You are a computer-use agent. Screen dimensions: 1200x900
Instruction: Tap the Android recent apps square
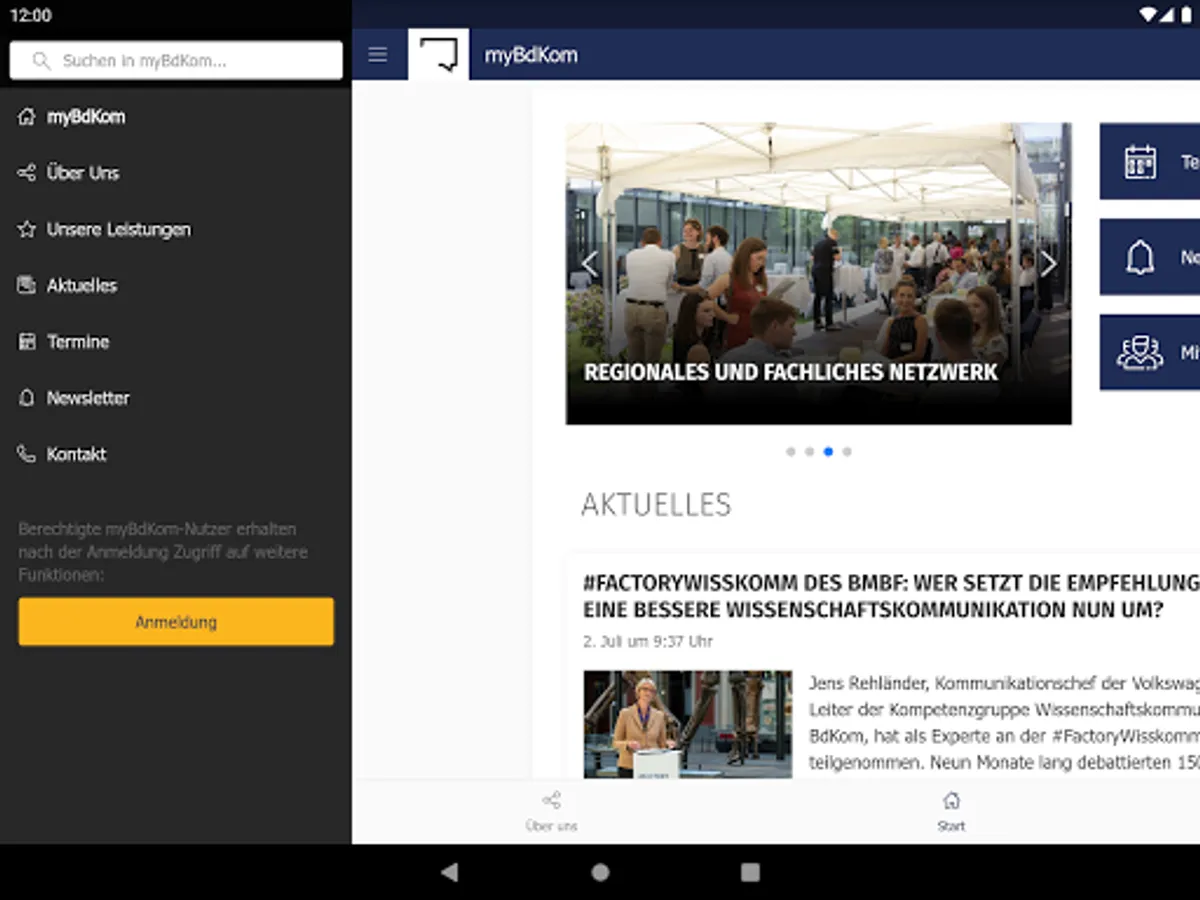click(x=750, y=872)
